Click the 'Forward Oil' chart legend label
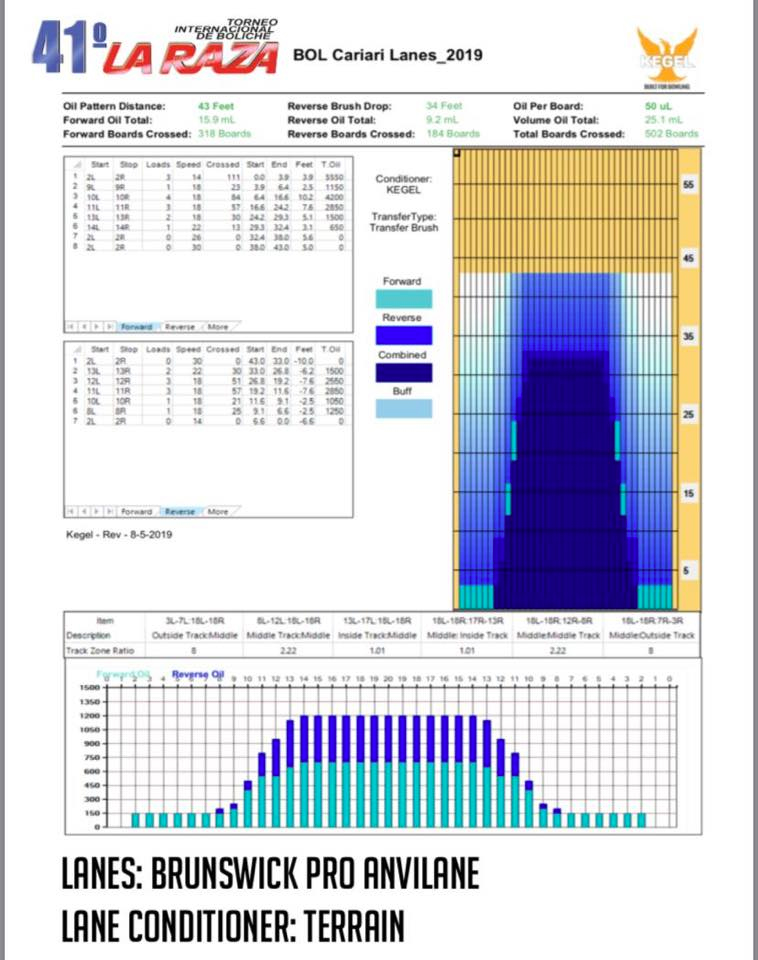 pos(122,674)
